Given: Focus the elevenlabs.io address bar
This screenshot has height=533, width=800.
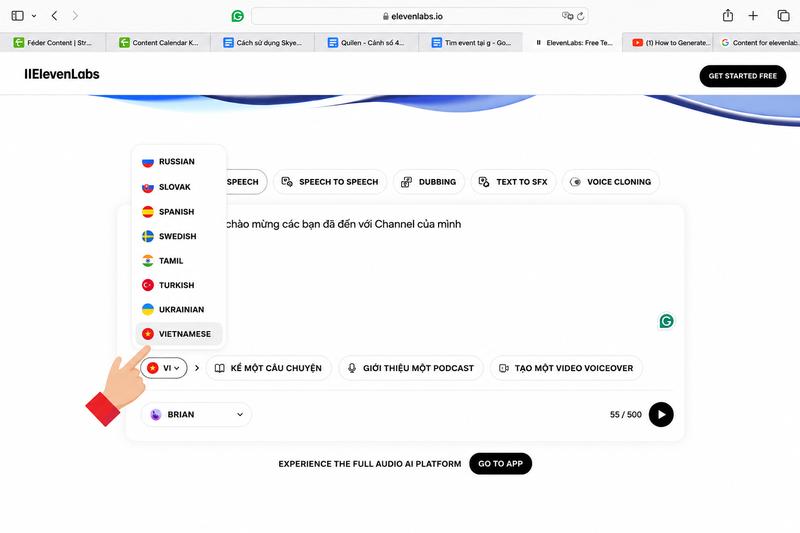Looking at the screenshot, I should pyautogui.click(x=419, y=16).
